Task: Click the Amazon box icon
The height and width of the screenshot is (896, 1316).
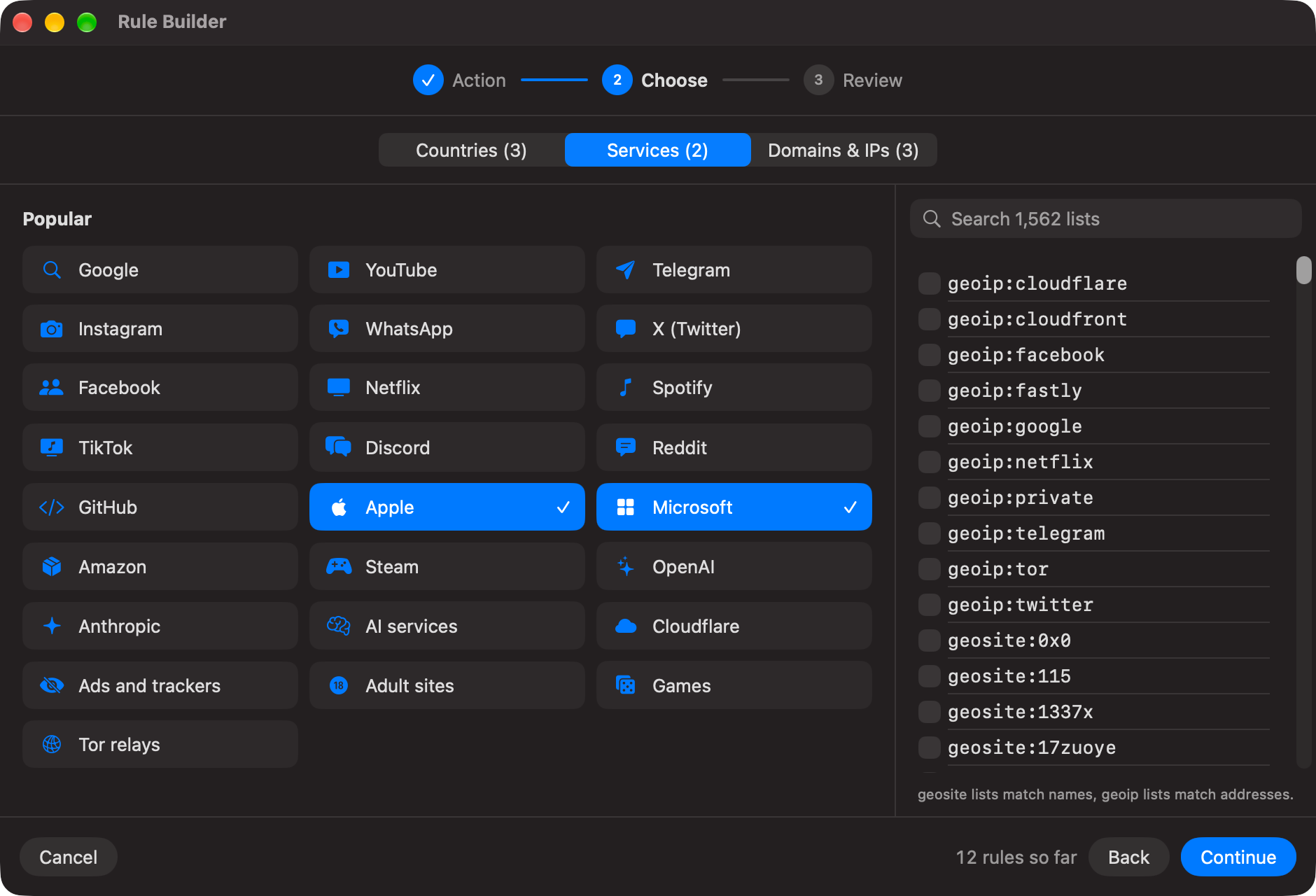Action: coord(52,567)
